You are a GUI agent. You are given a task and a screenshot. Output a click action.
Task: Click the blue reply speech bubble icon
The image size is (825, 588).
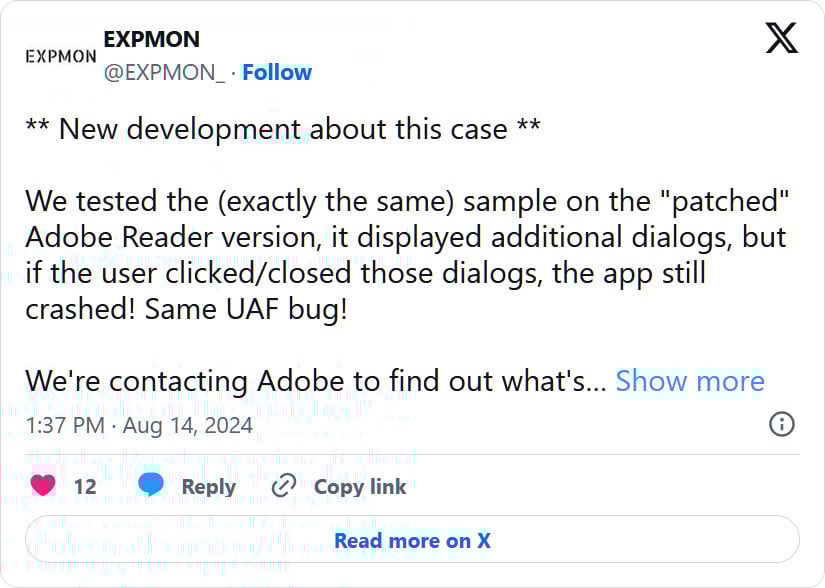[x=151, y=484]
